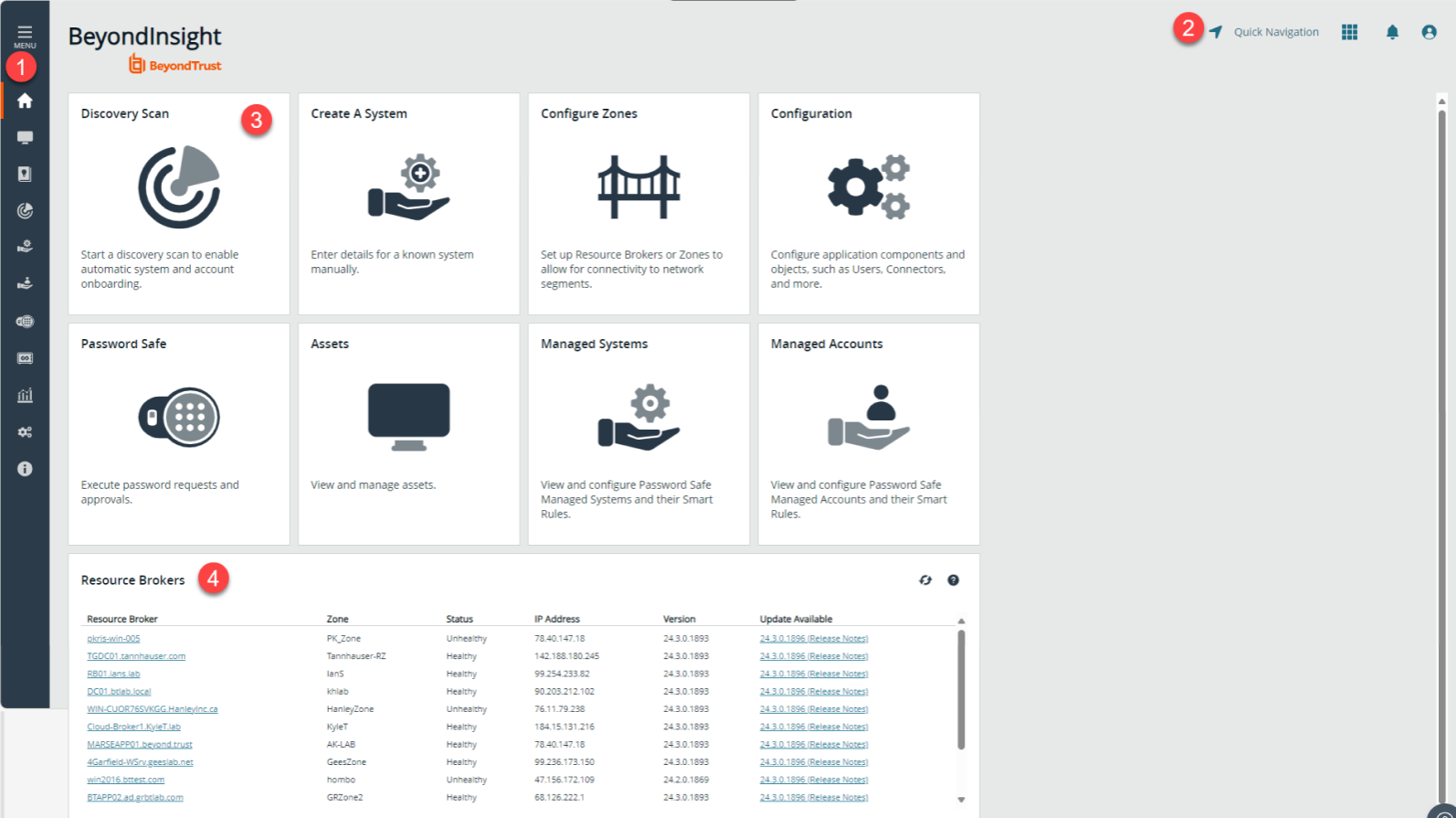Click the Update Available column header

pos(796,619)
